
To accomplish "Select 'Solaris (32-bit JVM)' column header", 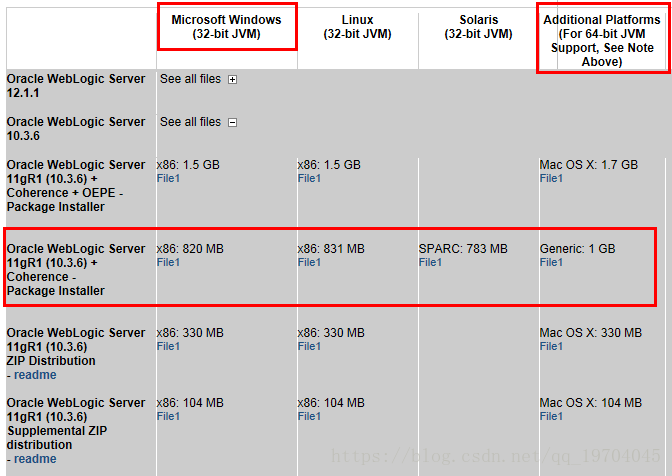I will tap(478, 27).
